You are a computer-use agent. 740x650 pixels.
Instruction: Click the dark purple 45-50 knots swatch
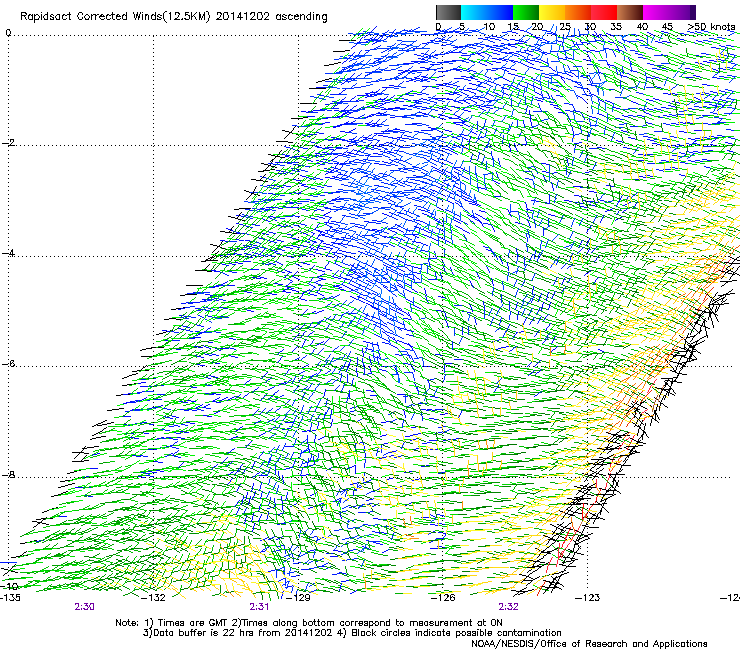click(x=682, y=12)
